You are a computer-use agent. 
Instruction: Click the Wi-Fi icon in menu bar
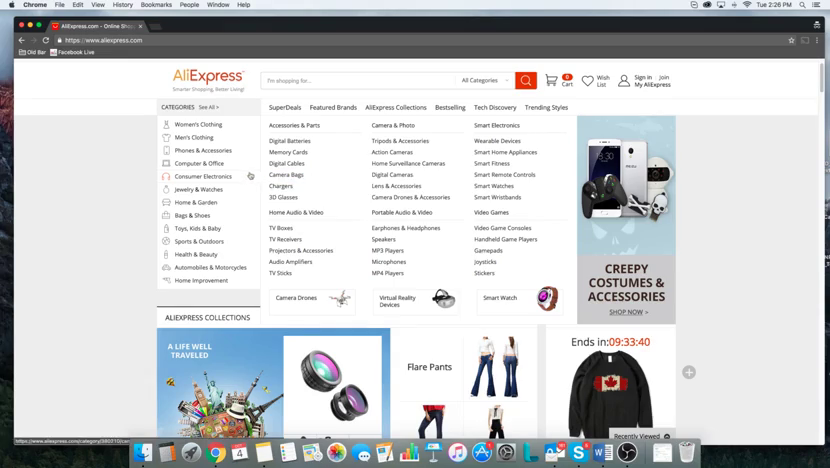point(747,5)
